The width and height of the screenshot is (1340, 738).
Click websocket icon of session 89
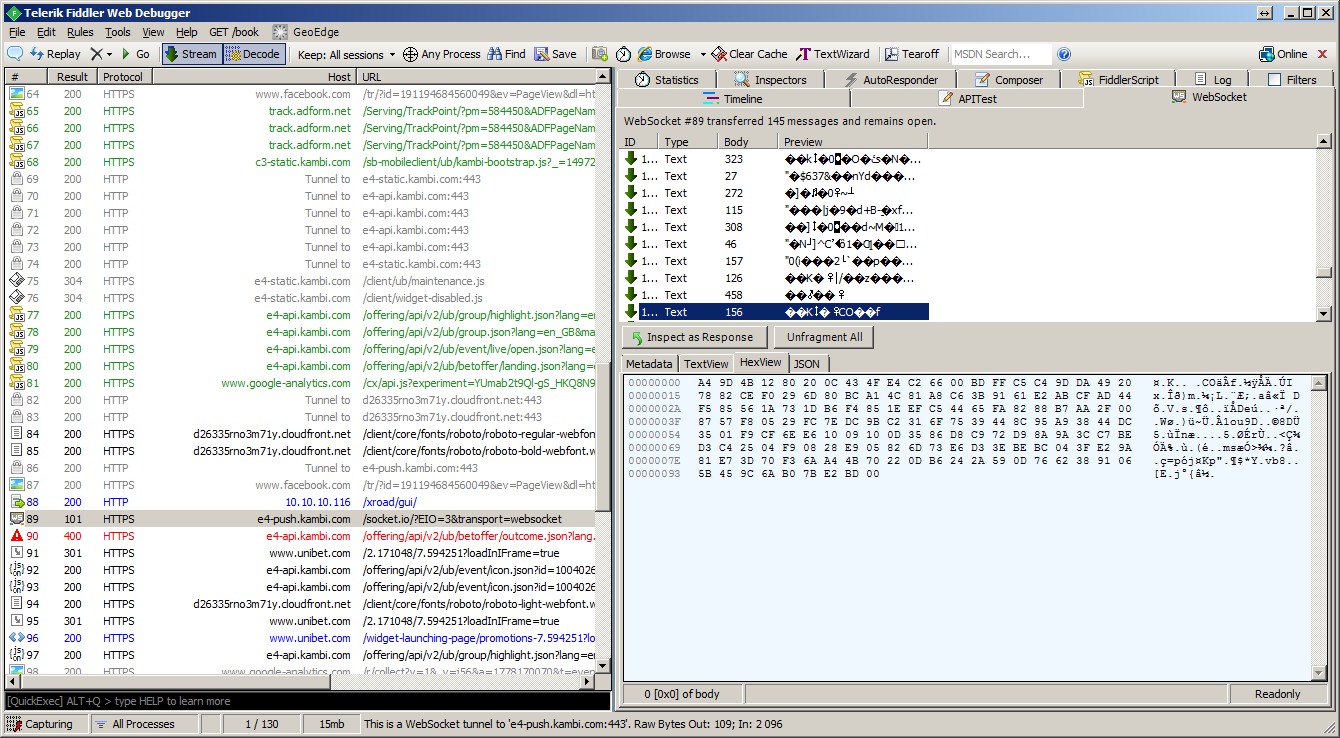click(17, 519)
